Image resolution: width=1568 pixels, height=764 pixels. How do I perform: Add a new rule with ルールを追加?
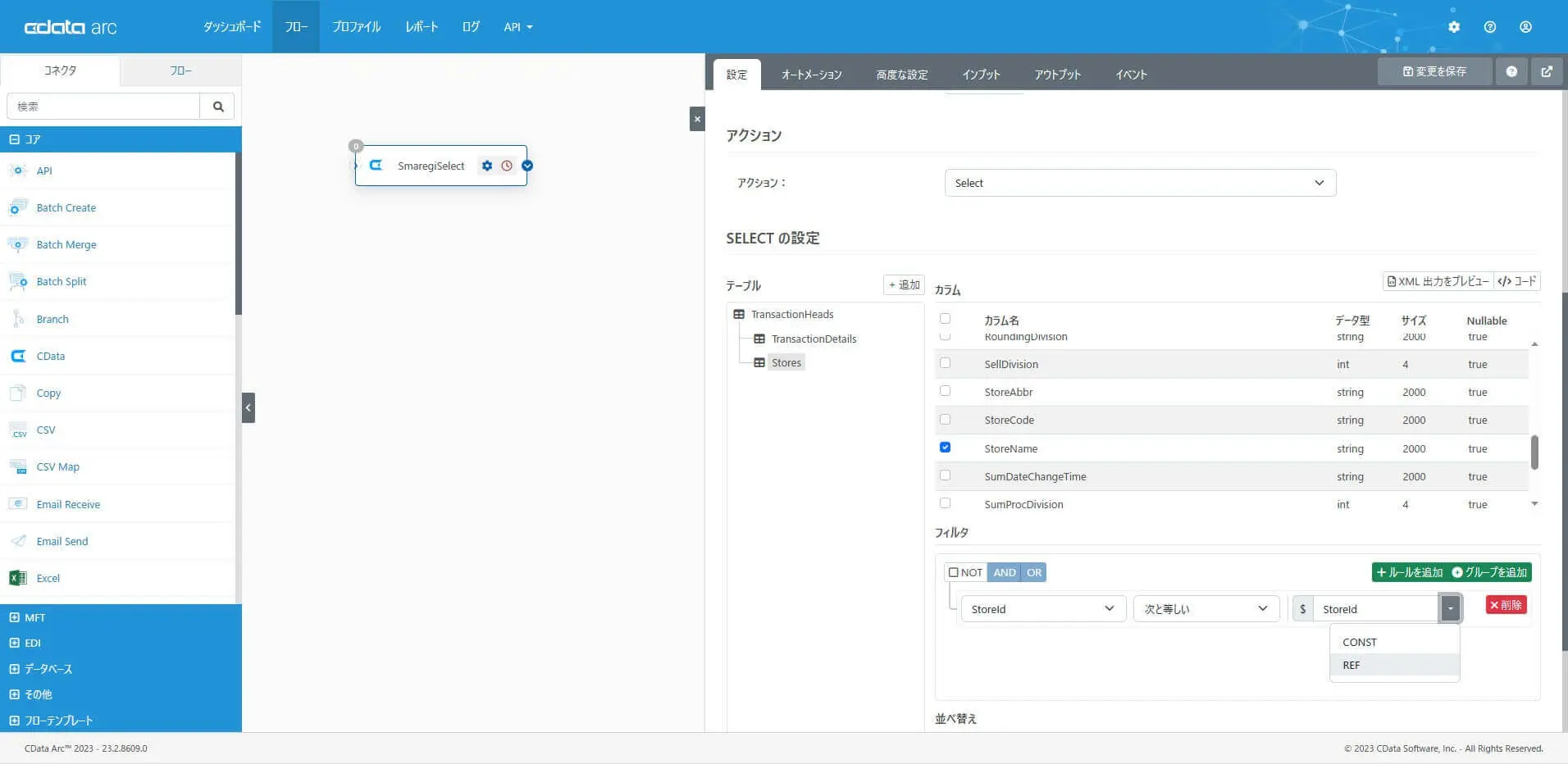[x=1409, y=571]
